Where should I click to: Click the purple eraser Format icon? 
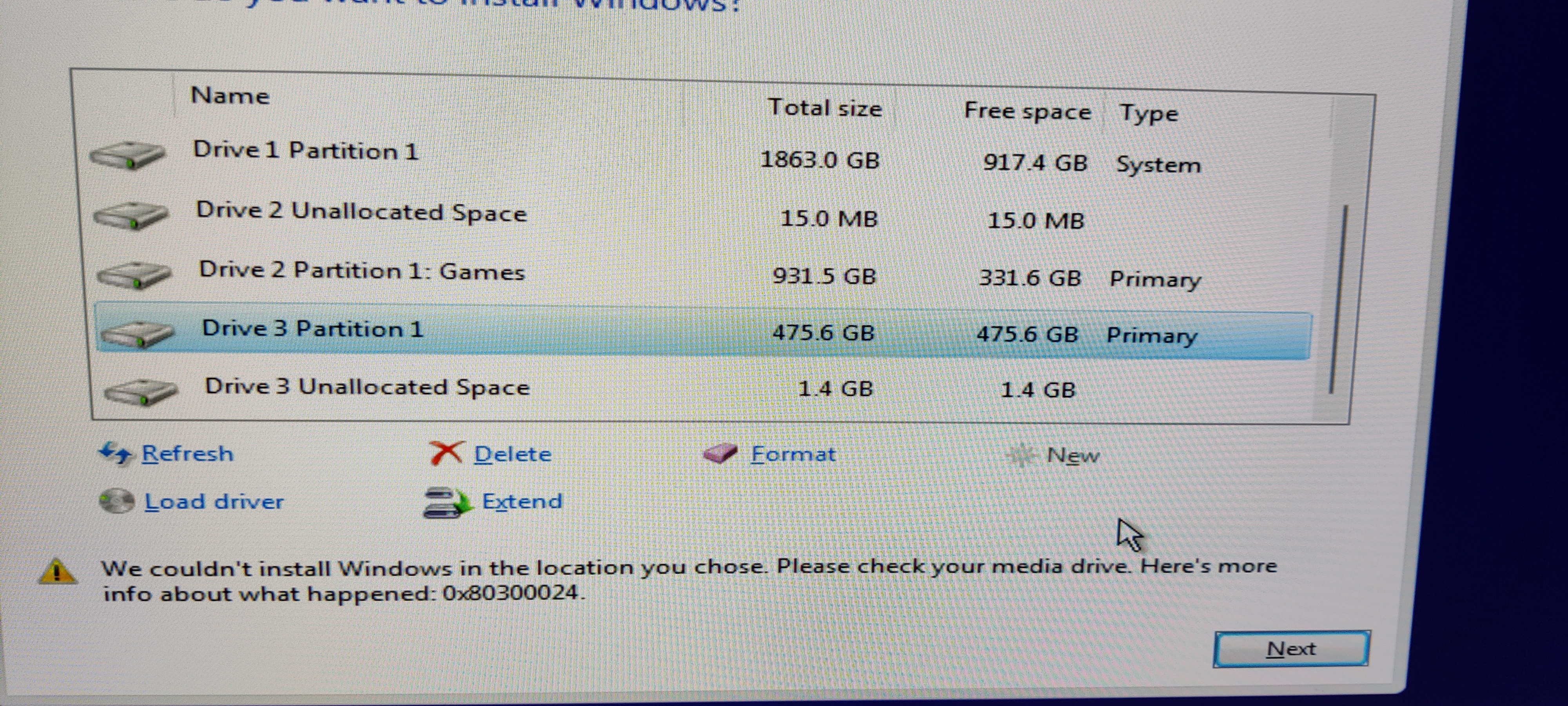(x=720, y=453)
